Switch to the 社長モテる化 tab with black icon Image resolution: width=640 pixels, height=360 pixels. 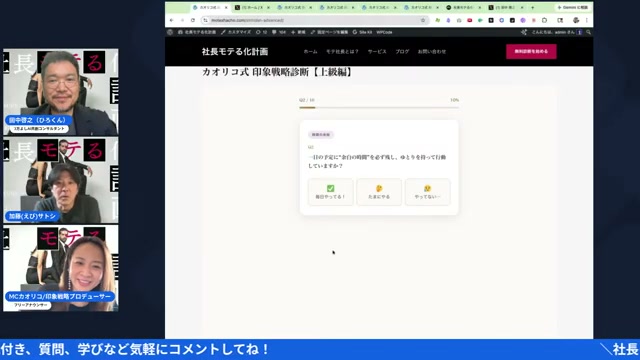[464, 7]
